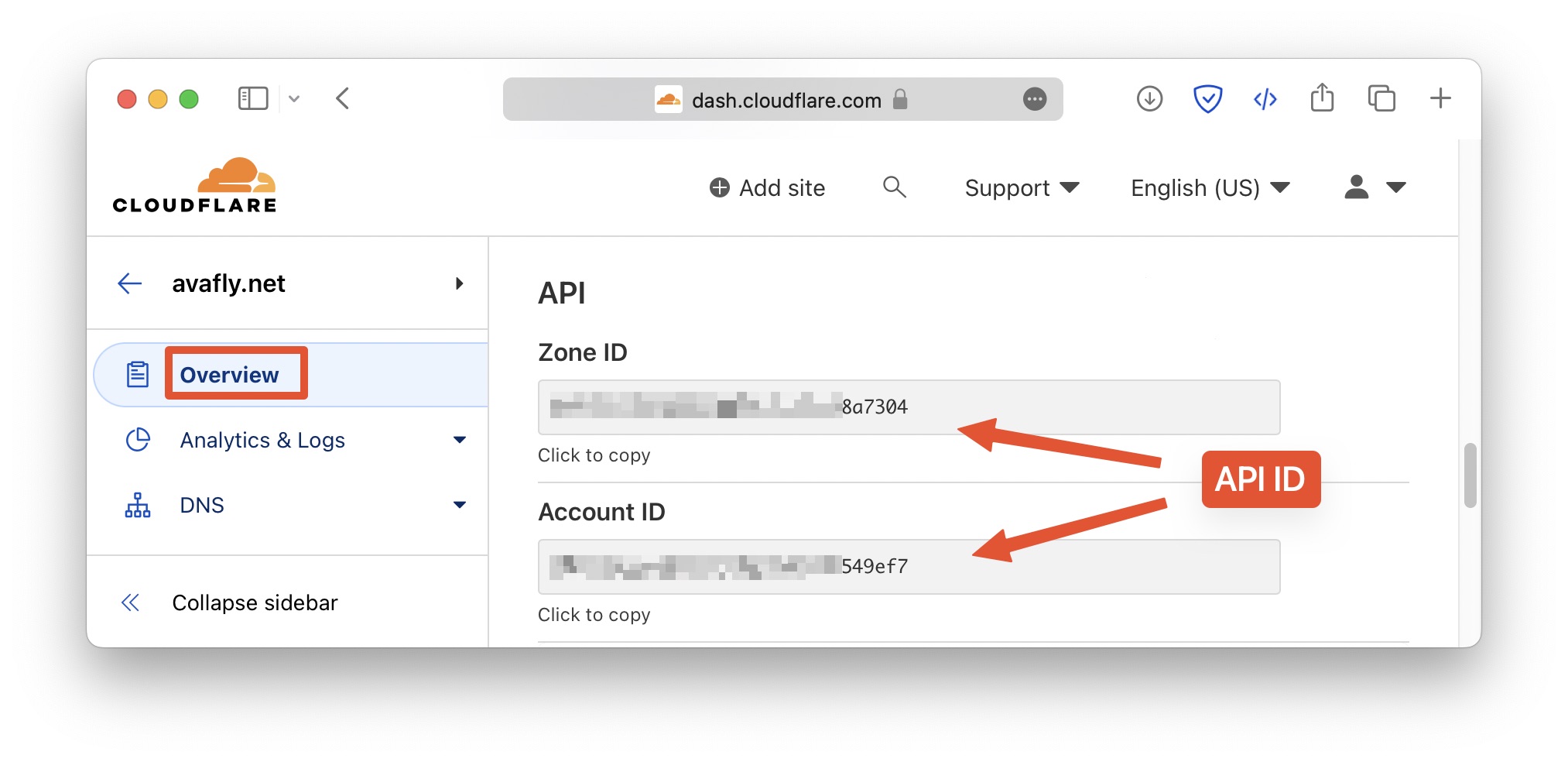
Task: Open the Safari downloads icon
Action: pyautogui.click(x=1149, y=98)
